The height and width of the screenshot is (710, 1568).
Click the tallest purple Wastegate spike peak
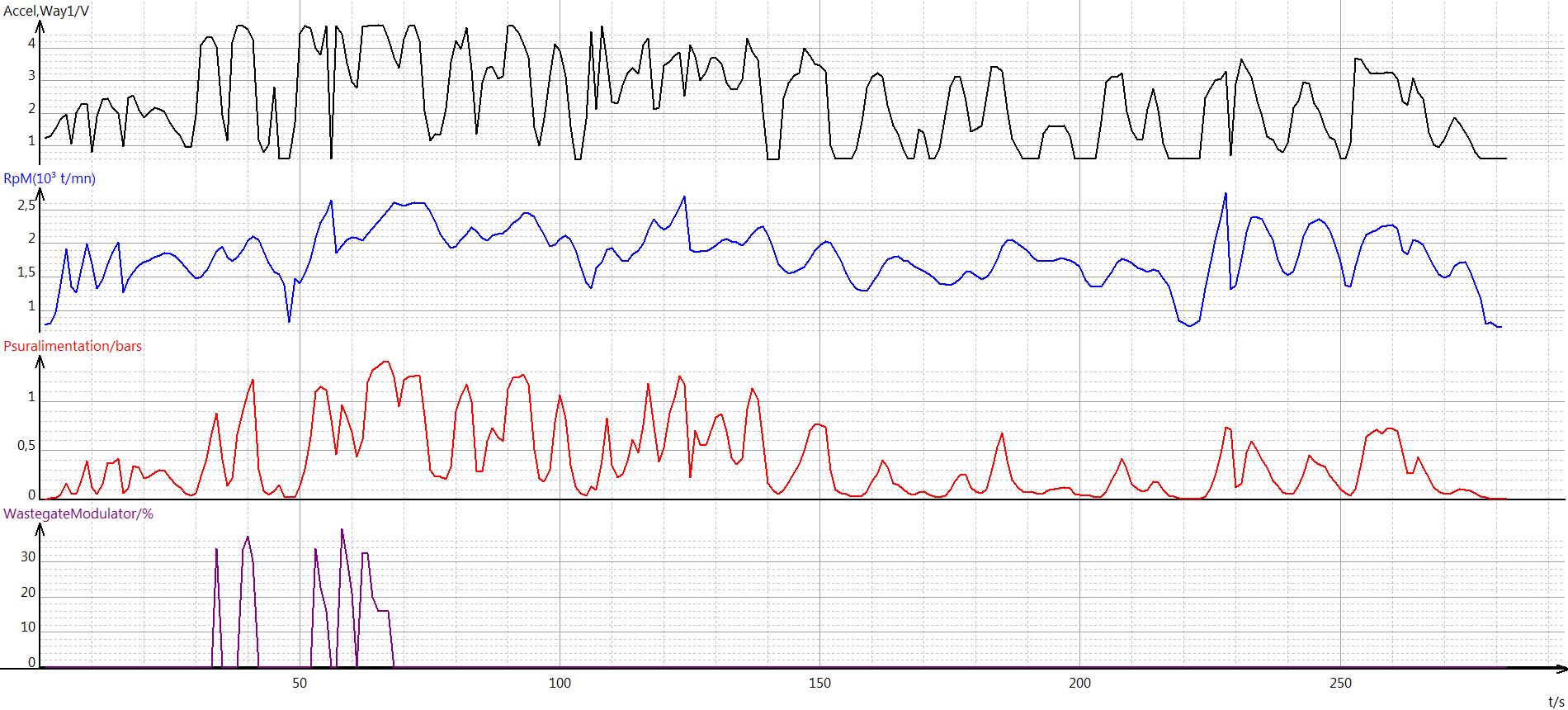click(342, 530)
